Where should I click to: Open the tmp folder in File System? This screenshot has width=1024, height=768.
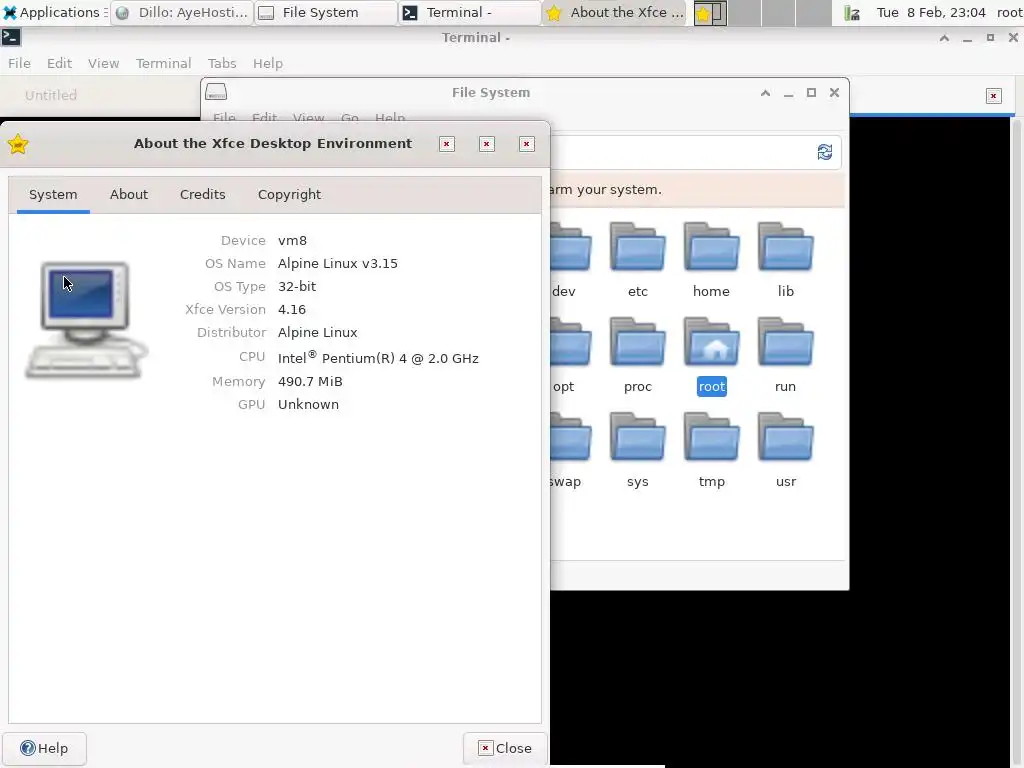tap(711, 437)
